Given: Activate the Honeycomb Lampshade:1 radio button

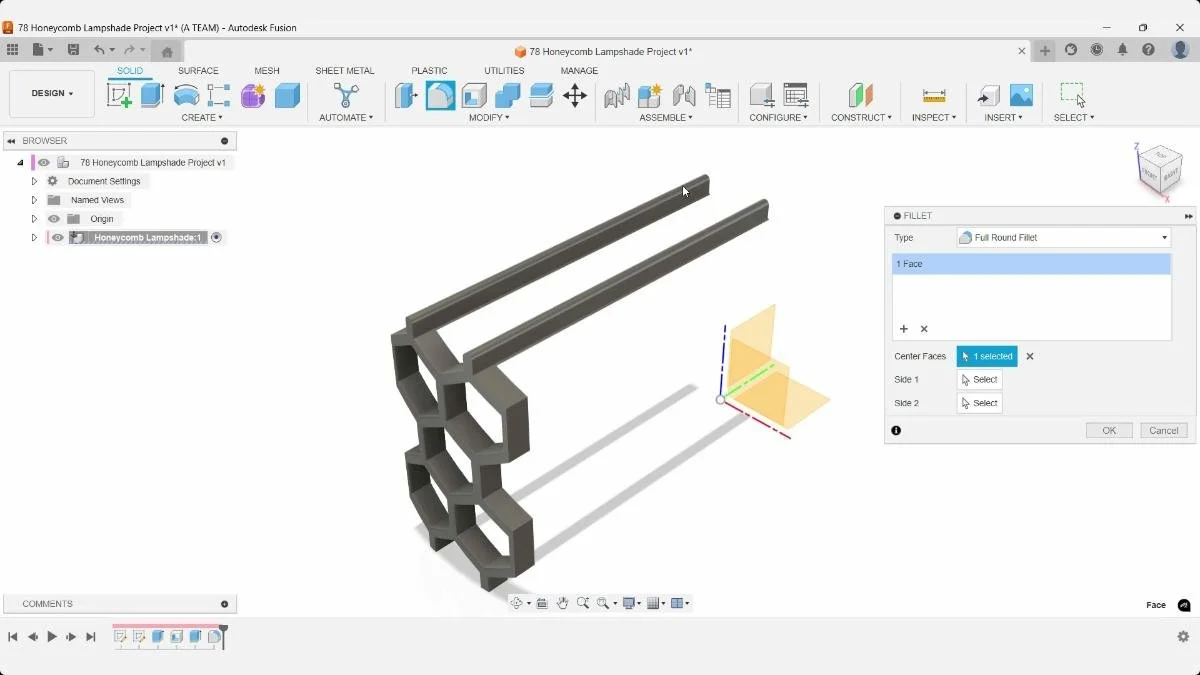Looking at the screenshot, I should point(216,238).
